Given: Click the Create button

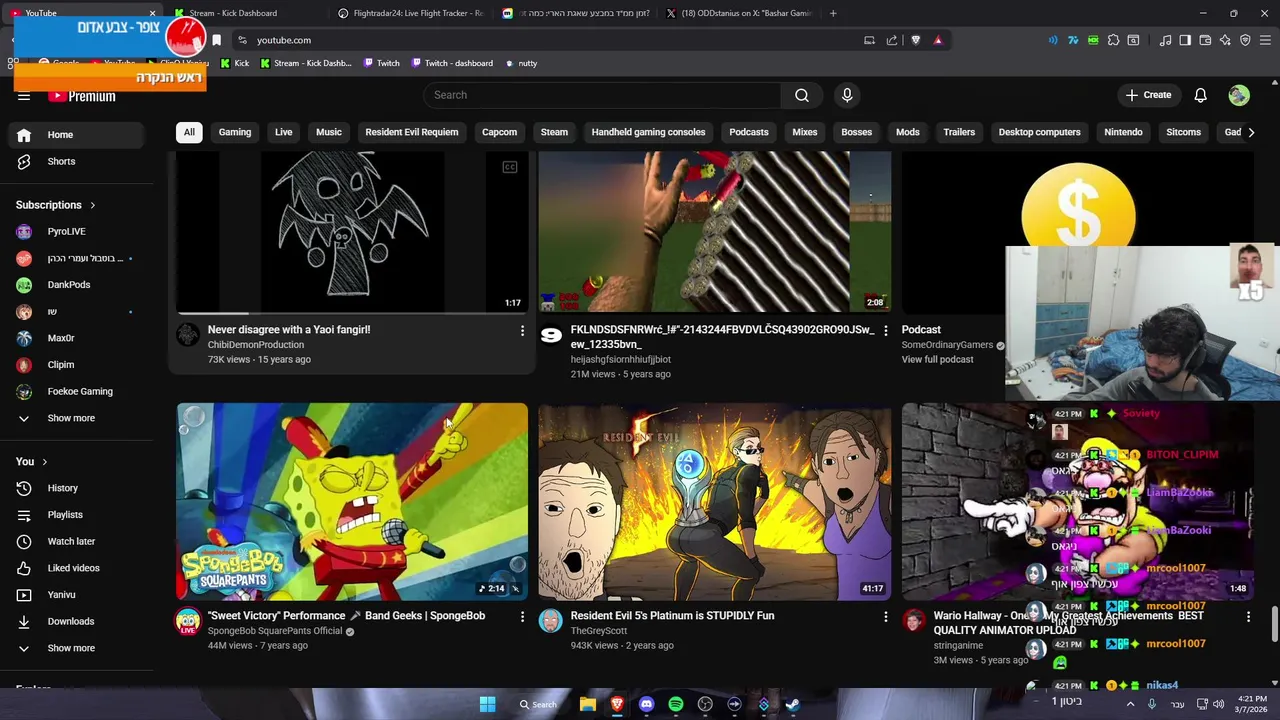Looking at the screenshot, I should (1148, 95).
